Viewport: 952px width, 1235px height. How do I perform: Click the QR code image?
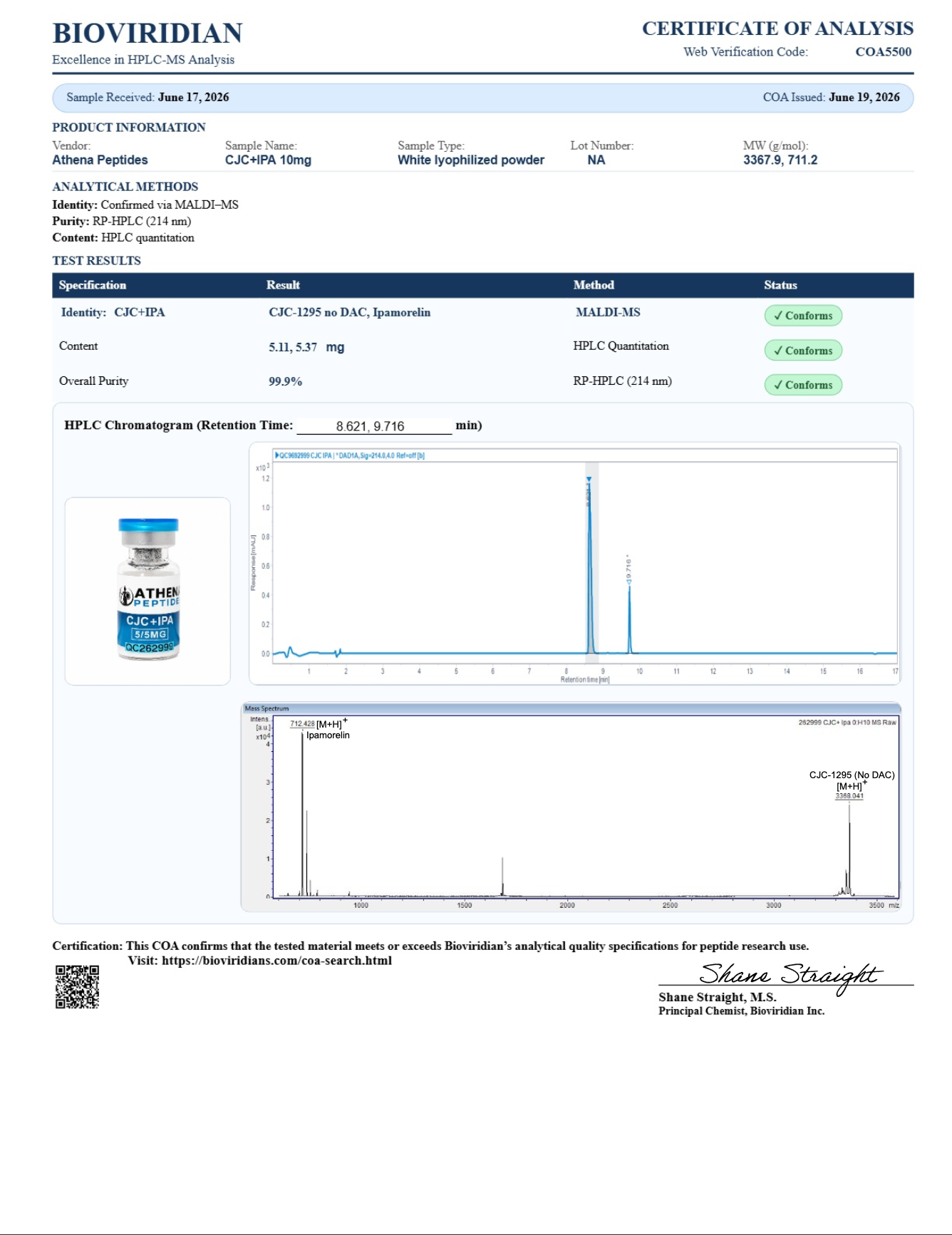(78, 987)
